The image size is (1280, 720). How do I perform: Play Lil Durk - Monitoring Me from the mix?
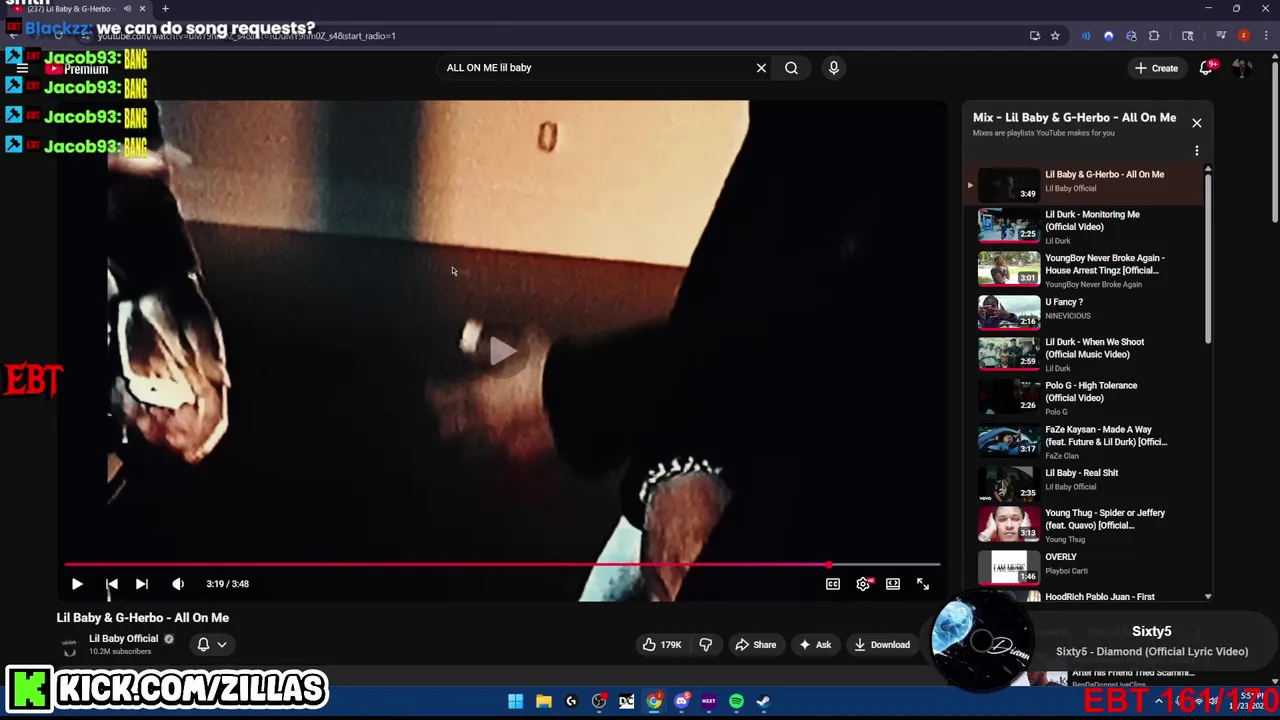(x=1085, y=226)
